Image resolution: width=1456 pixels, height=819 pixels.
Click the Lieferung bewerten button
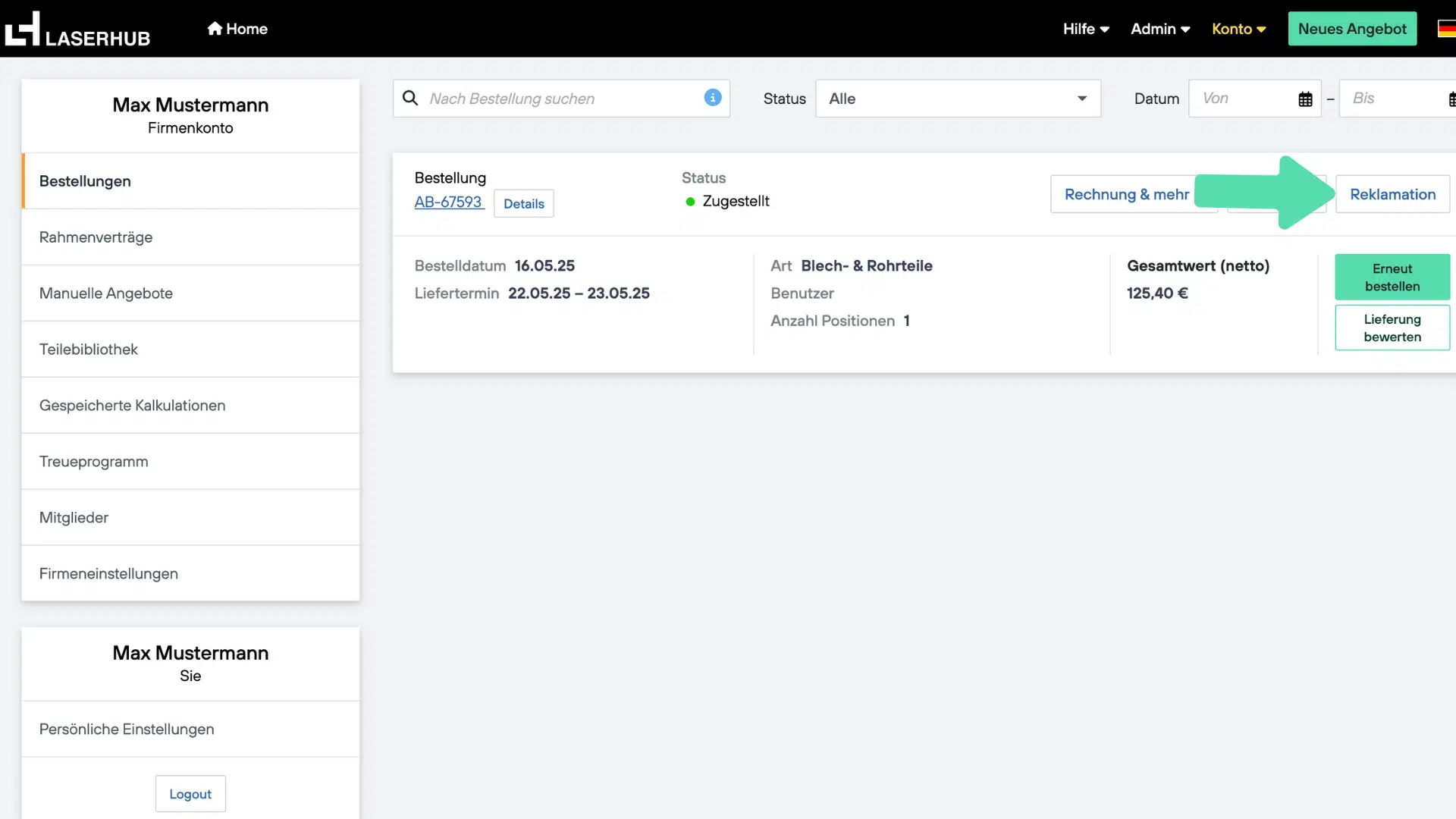point(1392,328)
